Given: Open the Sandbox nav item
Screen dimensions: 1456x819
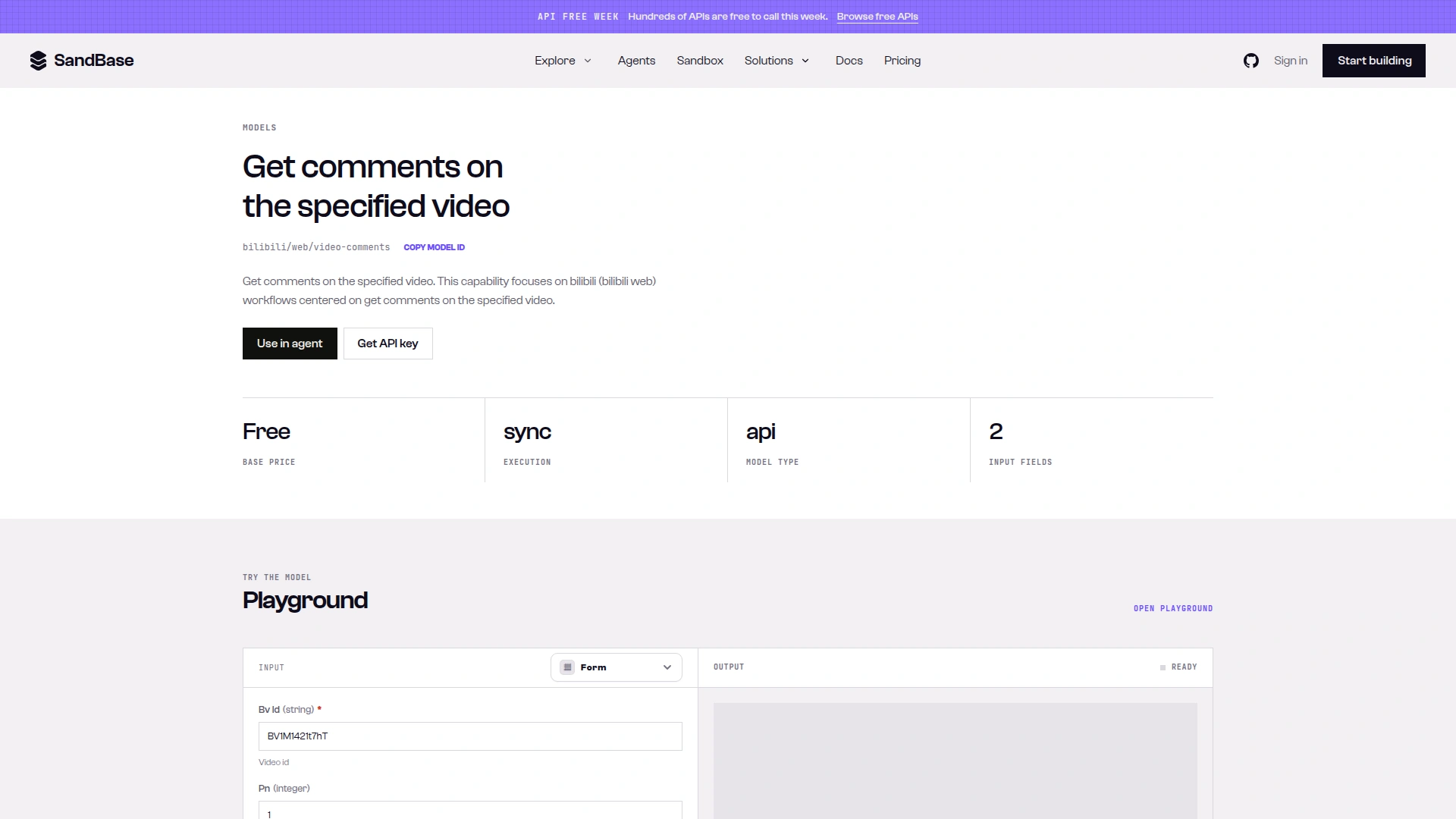Looking at the screenshot, I should pyautogui.click(x=700, y=61).
